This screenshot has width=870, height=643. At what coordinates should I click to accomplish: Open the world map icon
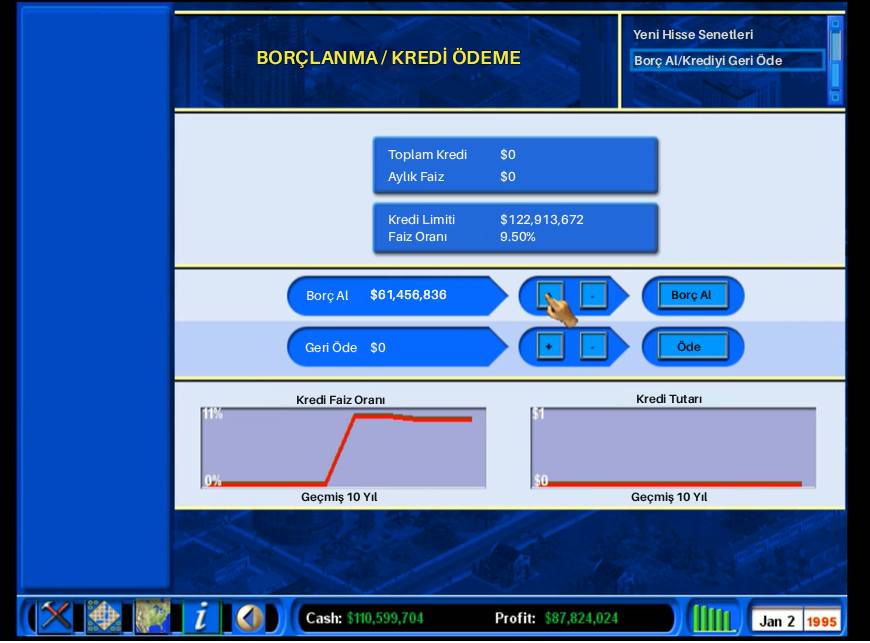pos(152,616)
